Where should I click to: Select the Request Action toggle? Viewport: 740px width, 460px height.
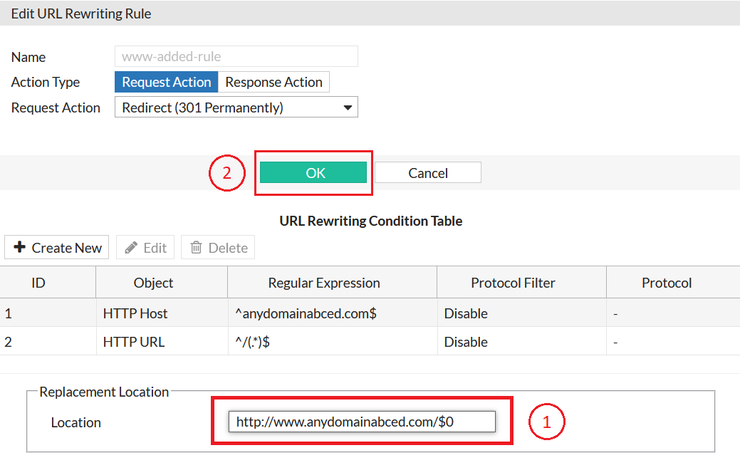point(167,82)
